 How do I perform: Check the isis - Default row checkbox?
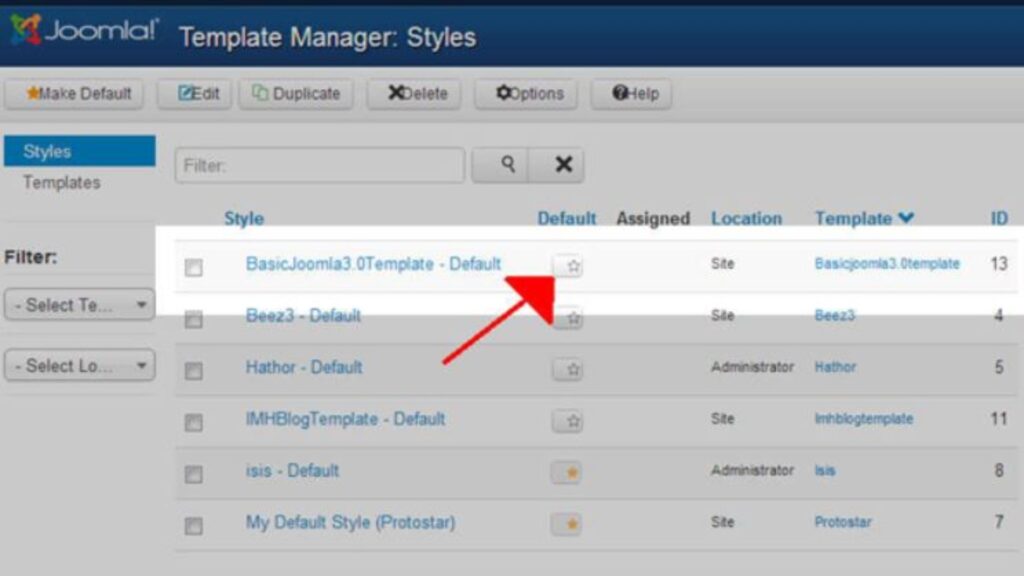(193, 473)
